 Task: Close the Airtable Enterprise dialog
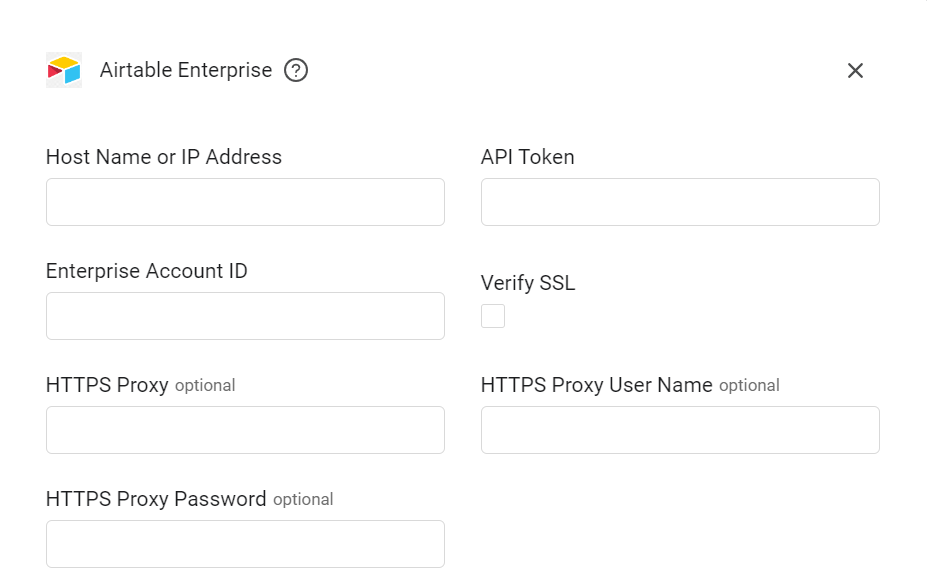coord(855,70)
